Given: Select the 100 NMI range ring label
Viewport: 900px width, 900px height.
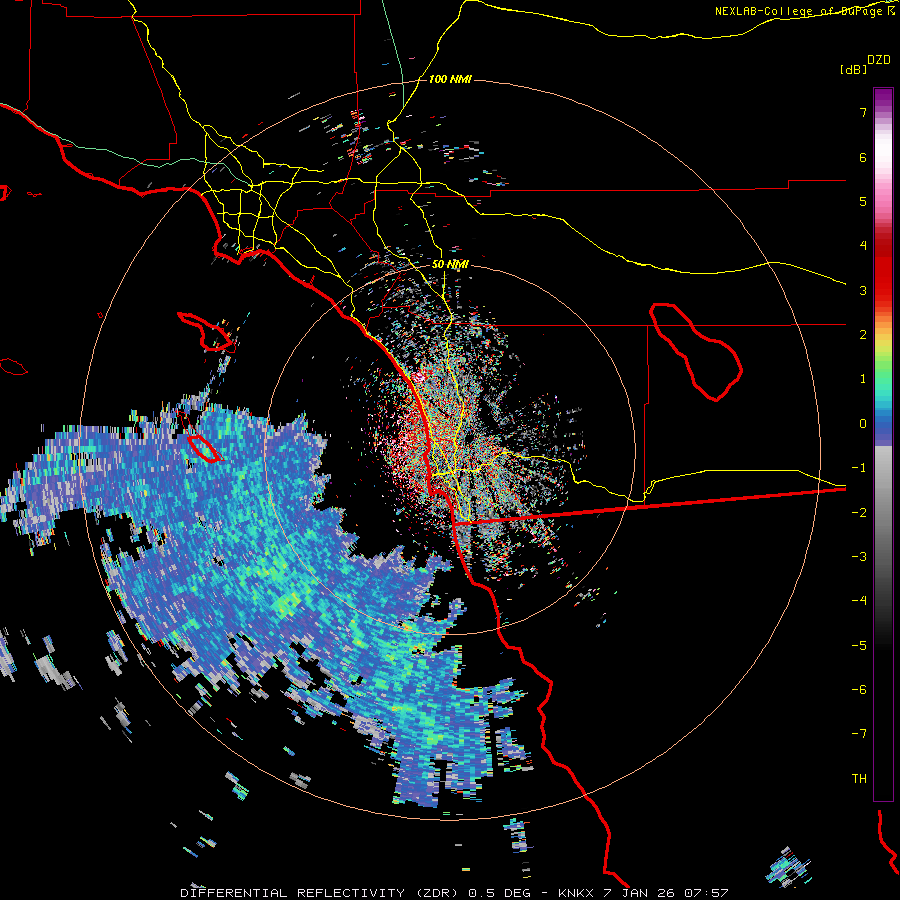Looking at the screenshot, I should coord(450,79).
